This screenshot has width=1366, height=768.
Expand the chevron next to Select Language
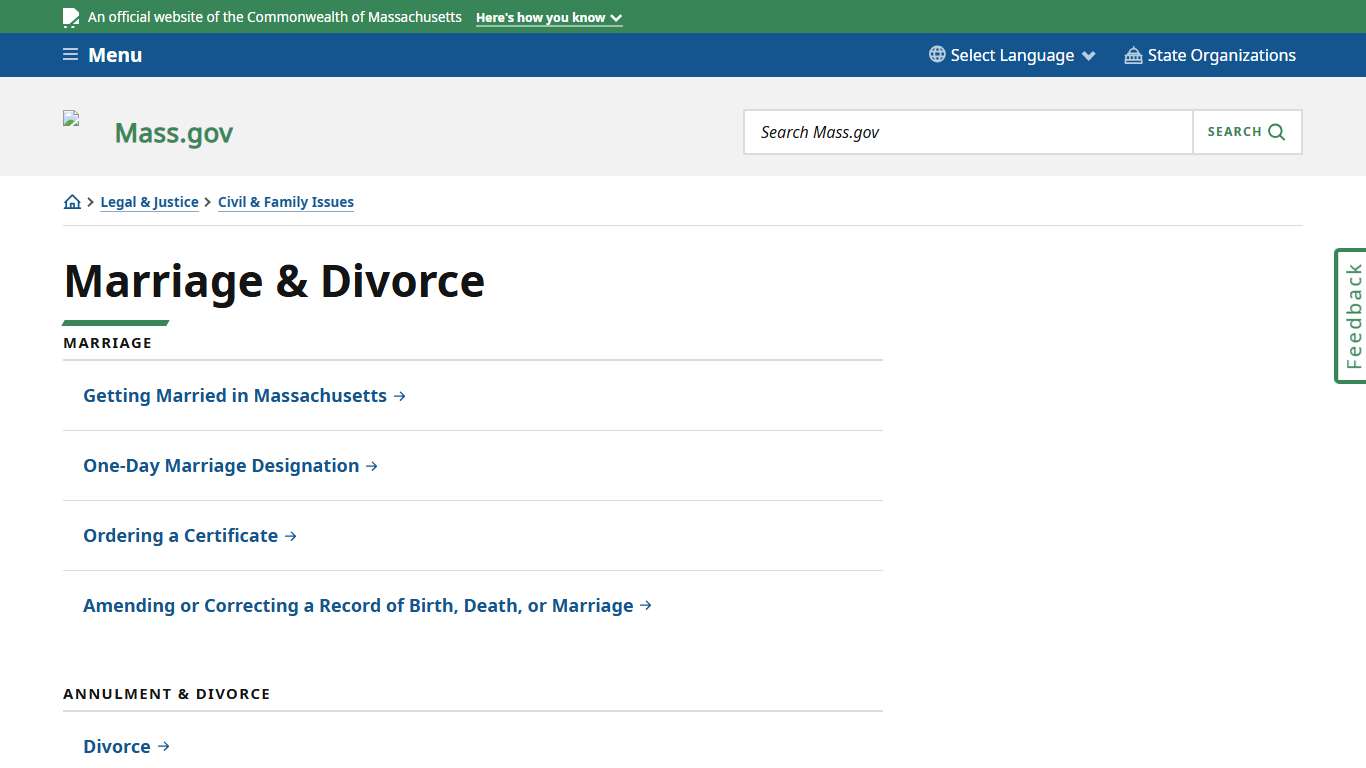tap(1089, 55)
